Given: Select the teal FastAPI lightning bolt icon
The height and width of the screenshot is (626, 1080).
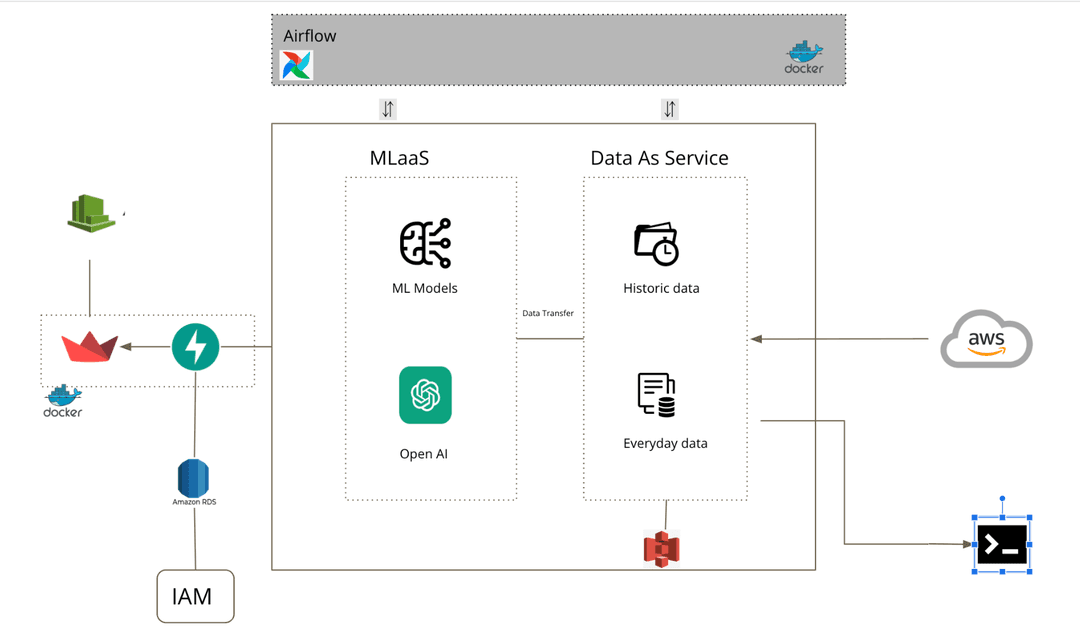Looking at the screenshot, I should click(x=195, y=347).
